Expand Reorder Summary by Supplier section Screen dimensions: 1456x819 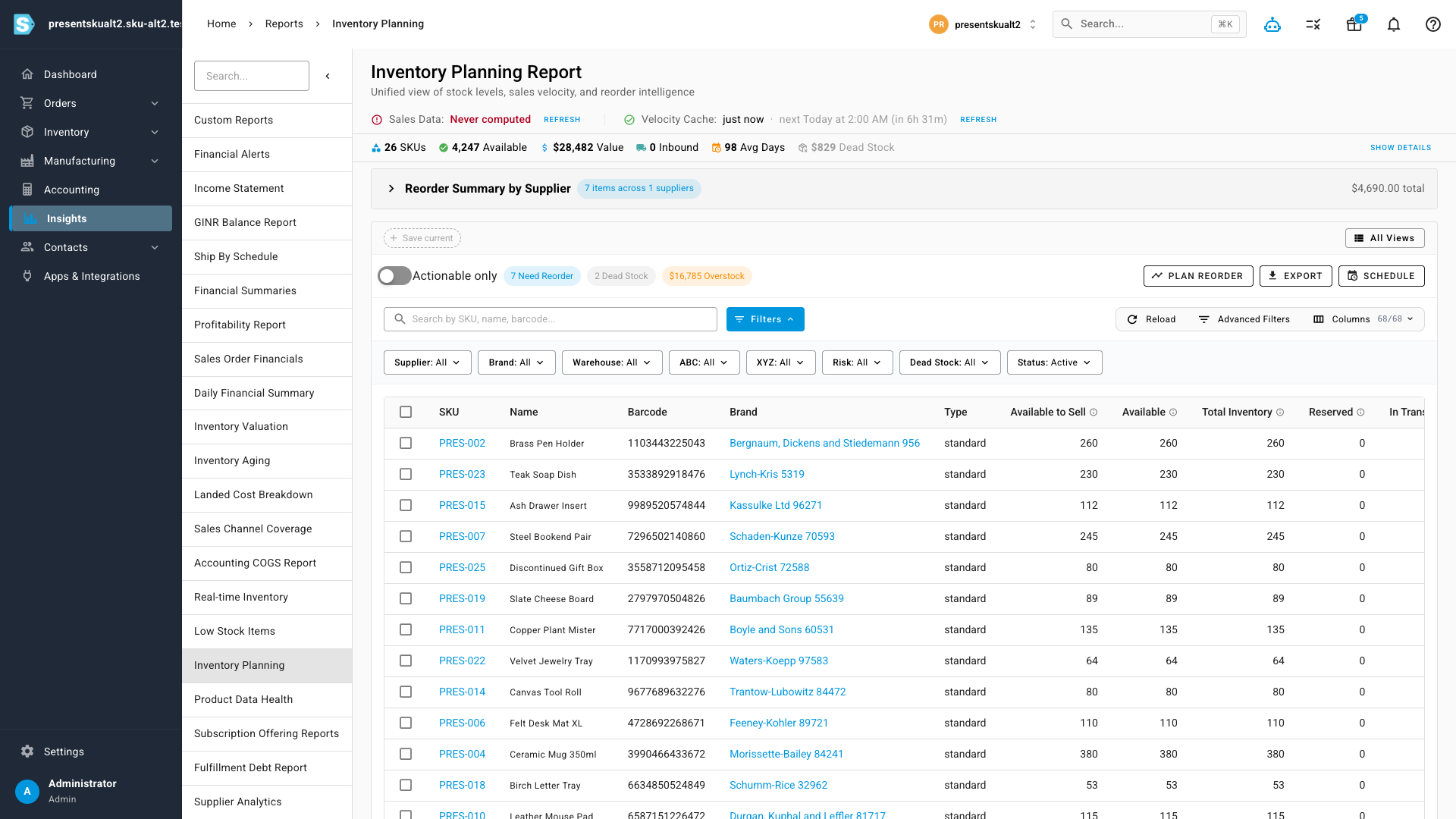pyautogui.click(x=391, y=189)
